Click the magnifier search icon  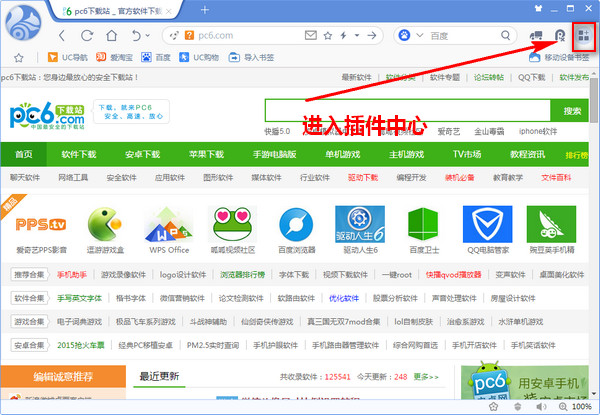(505, 36)
